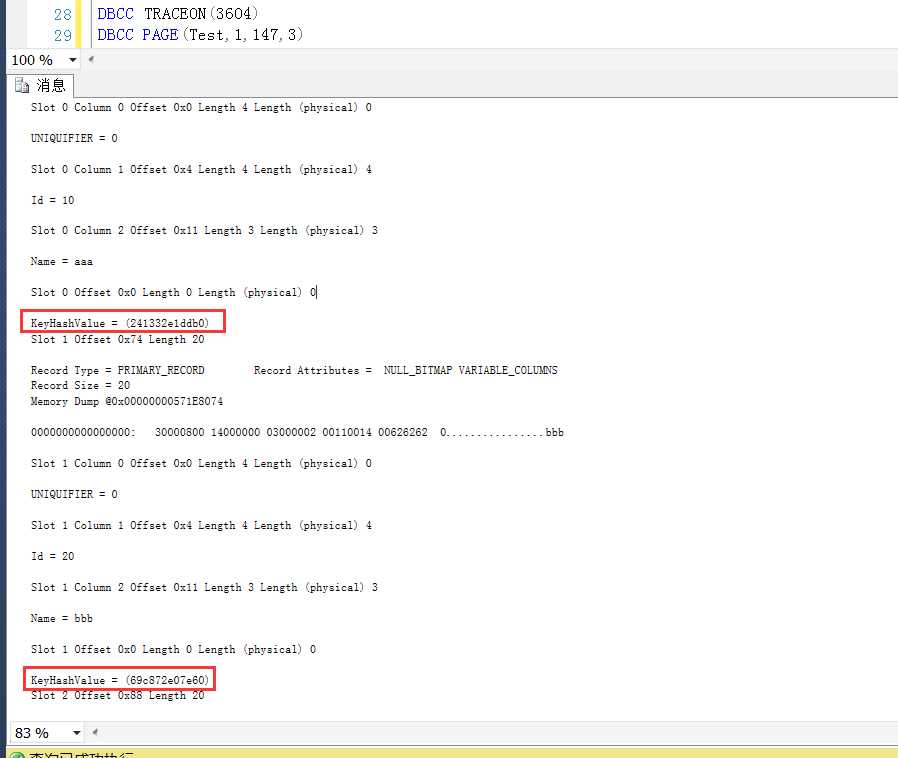Image resolution: width=898 pixels, height=758 pixels.
Task: Click 'Slot 0 Column 0 Offset 0x0' line
Action: click(x=201, y=108)
